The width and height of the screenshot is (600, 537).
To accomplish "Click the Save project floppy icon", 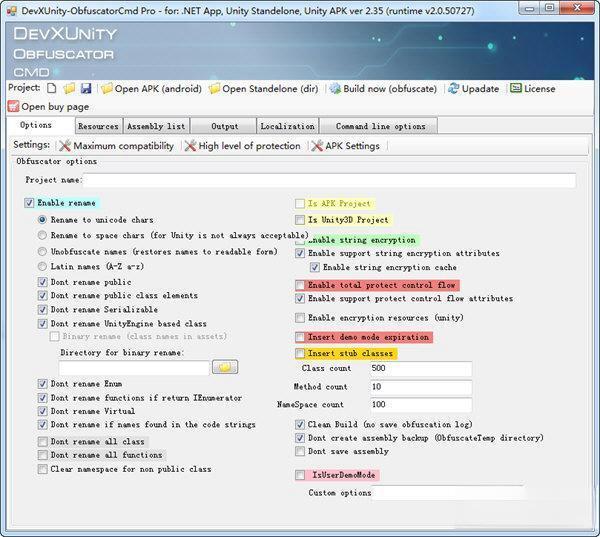I will point(86,88).
